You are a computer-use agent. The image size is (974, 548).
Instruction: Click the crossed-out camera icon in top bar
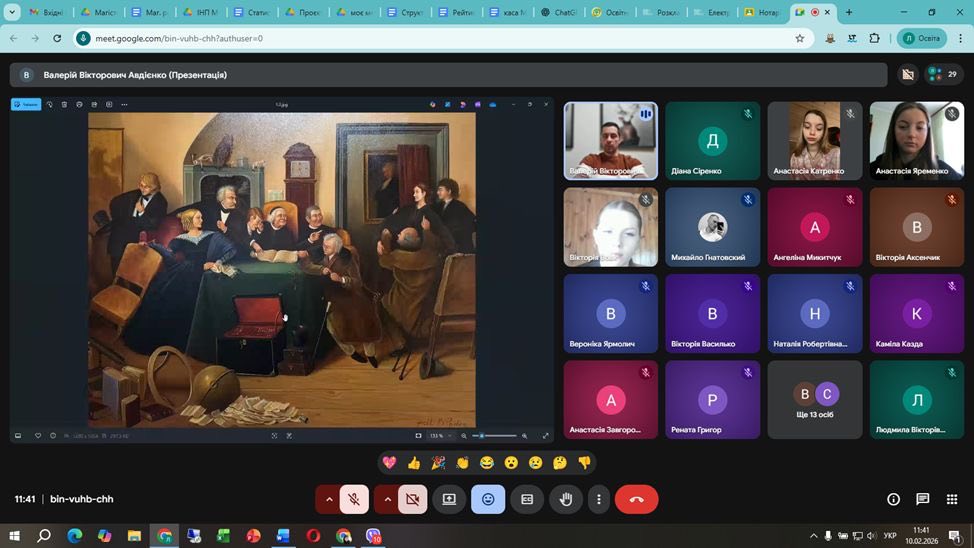(x=908, y=75)
